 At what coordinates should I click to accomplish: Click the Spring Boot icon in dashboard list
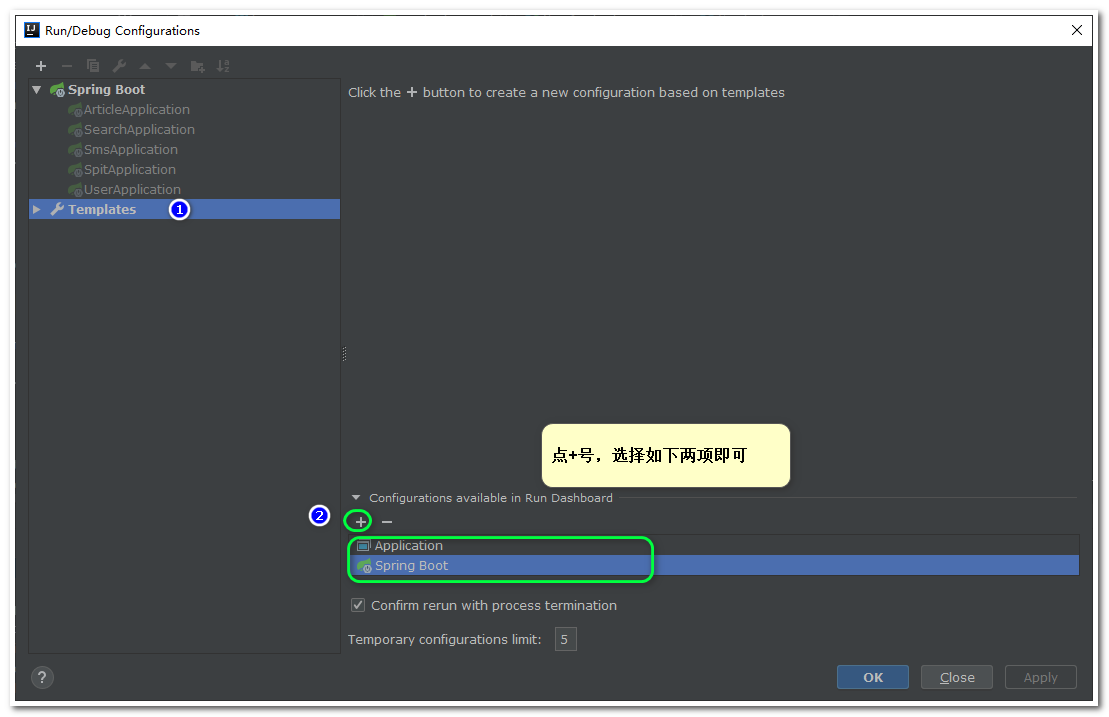click(364, 566)
